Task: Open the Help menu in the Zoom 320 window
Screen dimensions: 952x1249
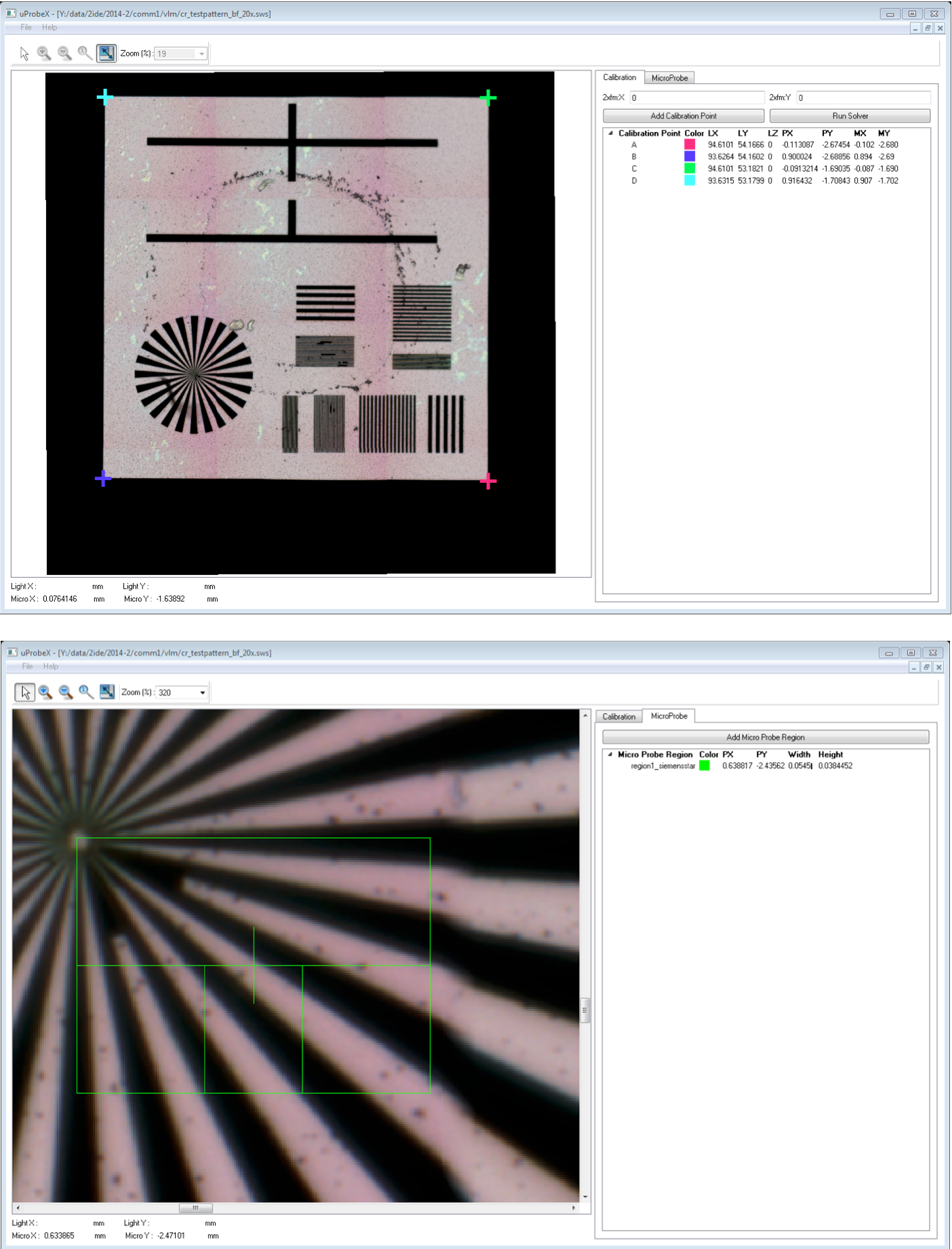Action: tap(51, 667)
